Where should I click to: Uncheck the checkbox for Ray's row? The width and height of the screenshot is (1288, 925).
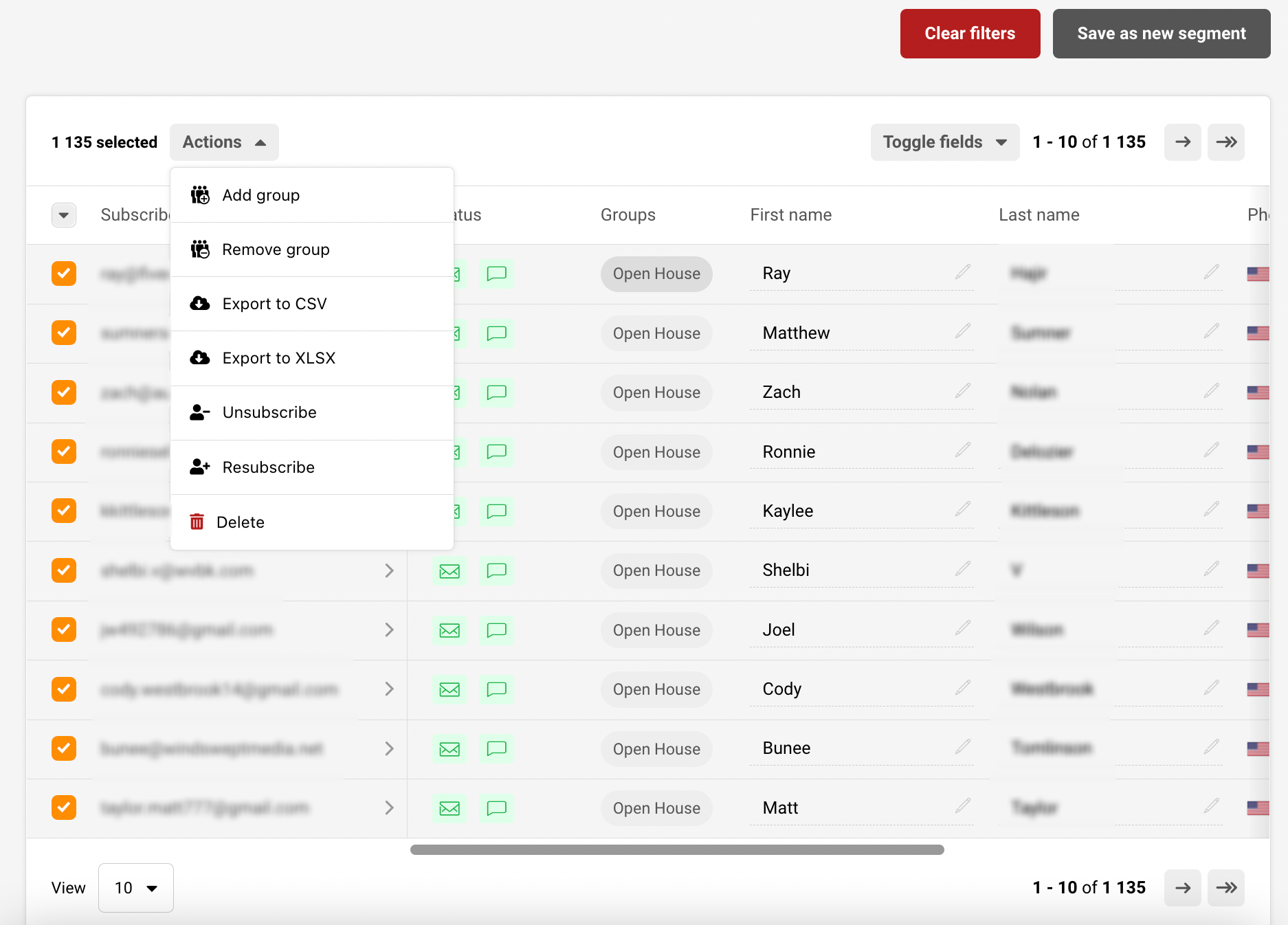tap(64, 274)
